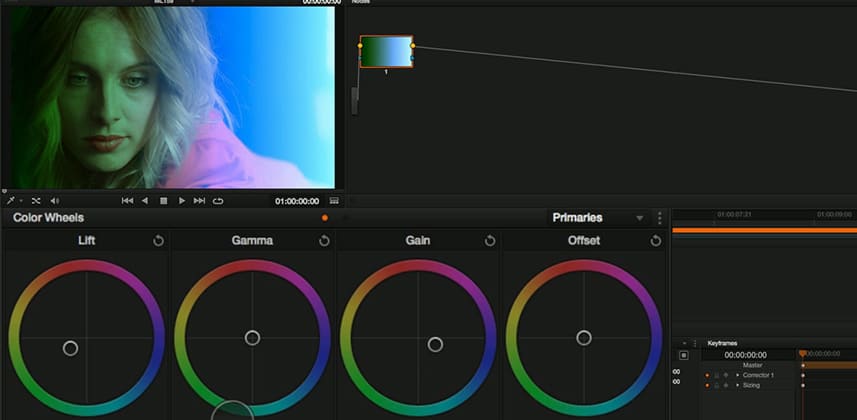
Task: Click the viewer timecode 01:00:00:00 field
Action: point(297,201)
